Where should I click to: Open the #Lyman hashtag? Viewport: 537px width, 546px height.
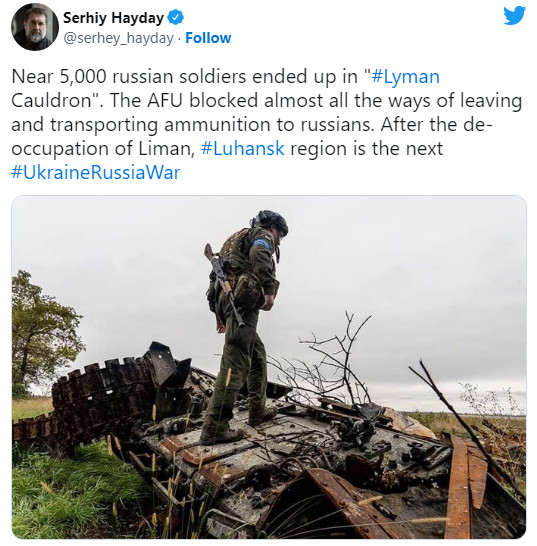405,77
